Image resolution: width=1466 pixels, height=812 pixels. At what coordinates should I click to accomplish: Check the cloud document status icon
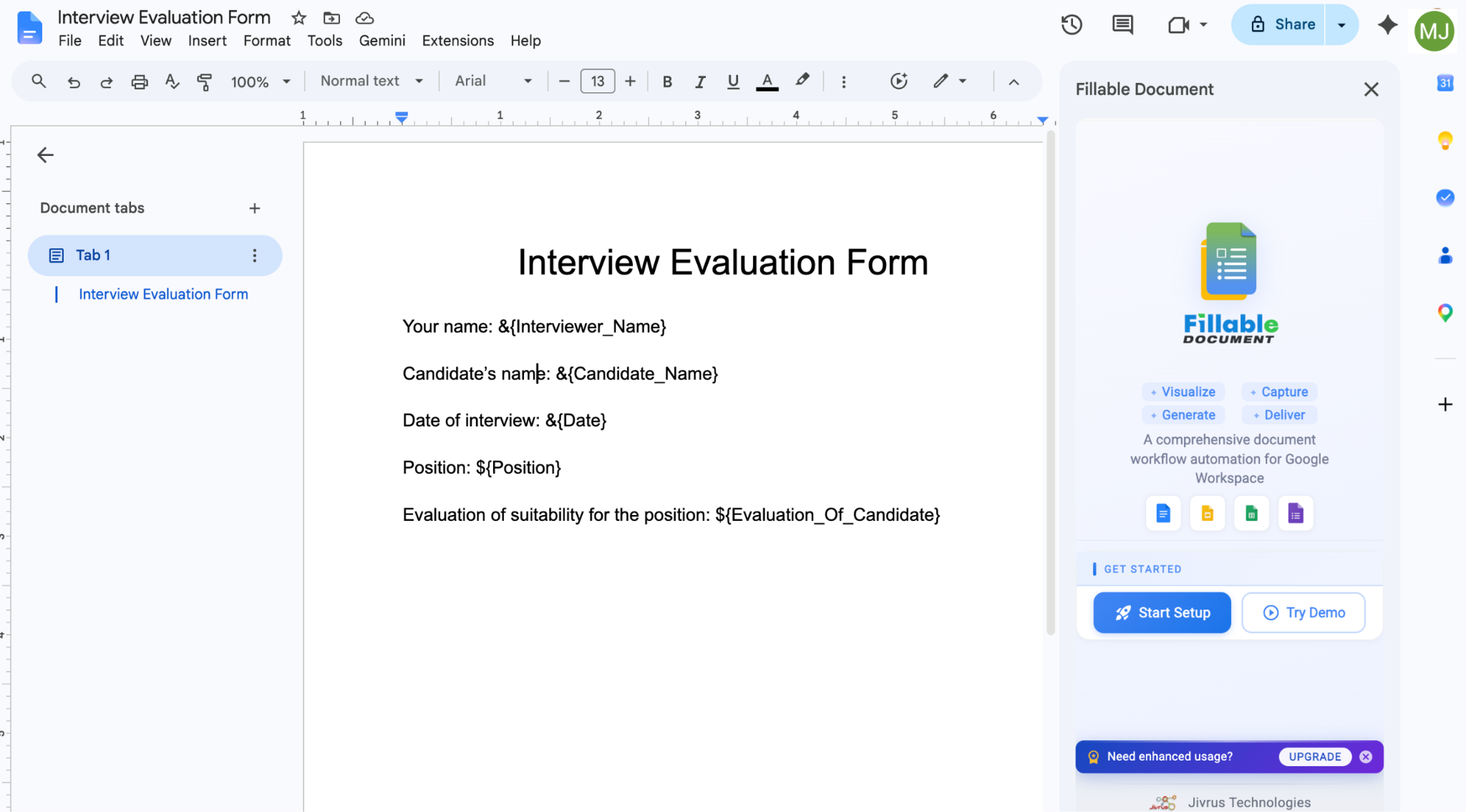(364, 18)
